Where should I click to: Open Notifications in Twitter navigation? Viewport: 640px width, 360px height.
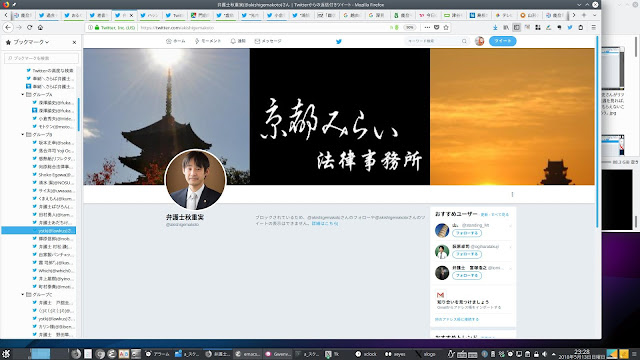[238, 41]
